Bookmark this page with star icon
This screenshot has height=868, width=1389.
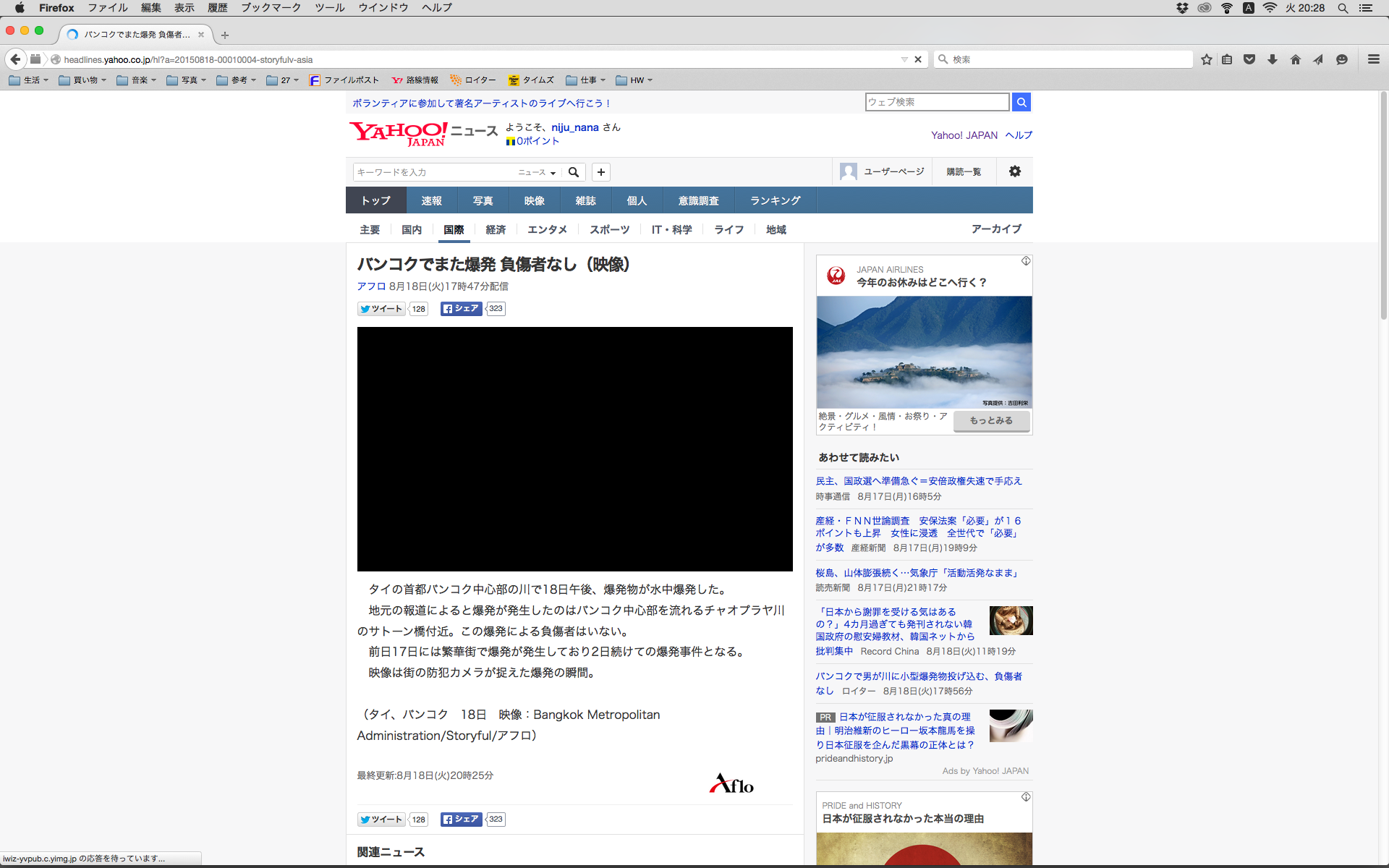[1206, 59]
